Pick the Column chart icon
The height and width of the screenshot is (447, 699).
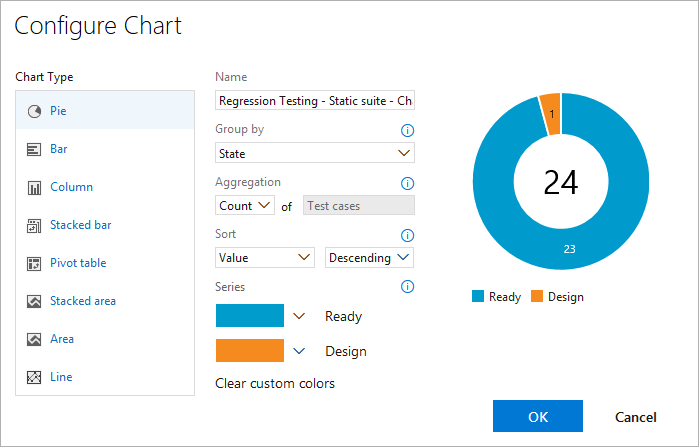tap(33, 187)
